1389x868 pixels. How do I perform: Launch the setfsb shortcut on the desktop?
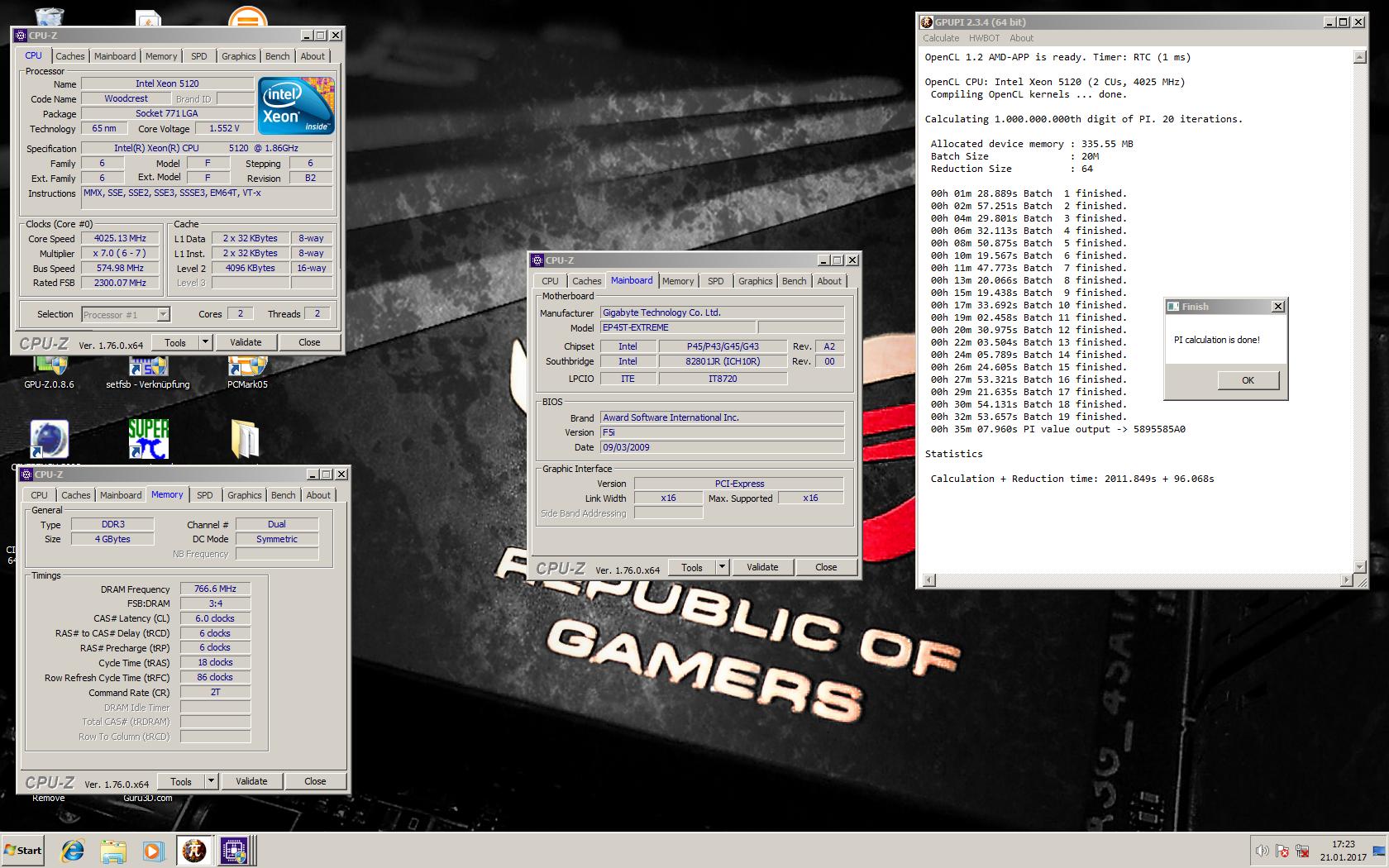(148, 372)
